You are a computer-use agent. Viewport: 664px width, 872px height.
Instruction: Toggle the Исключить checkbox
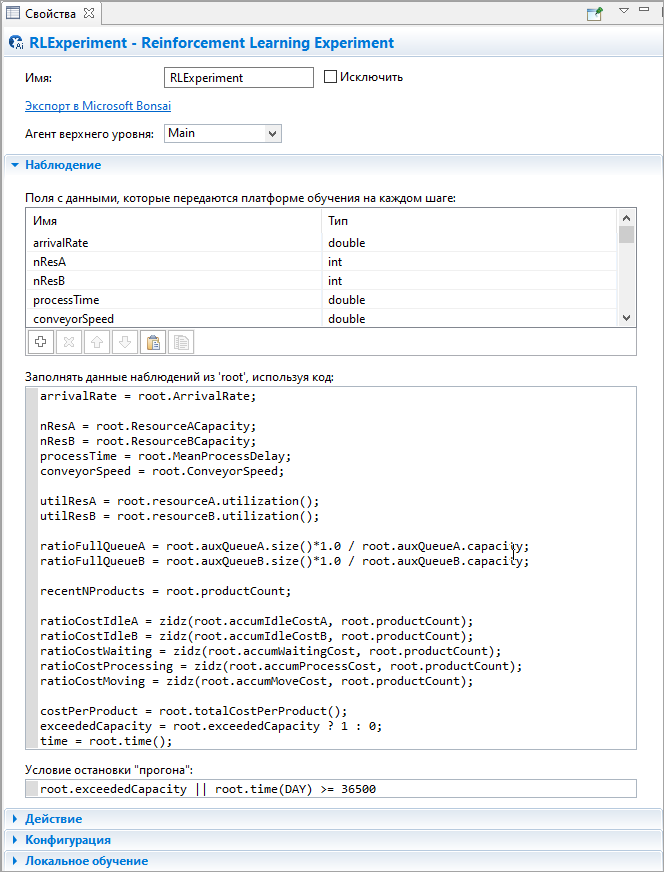coord(330,77)
